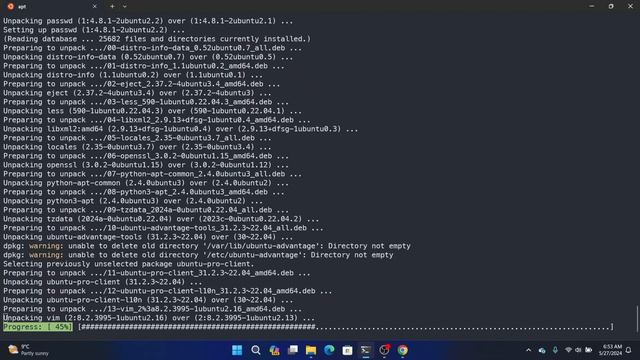Close the apt tab
Image resolution: width=640 pixels, height=360 pixels.
pos(94,6)
